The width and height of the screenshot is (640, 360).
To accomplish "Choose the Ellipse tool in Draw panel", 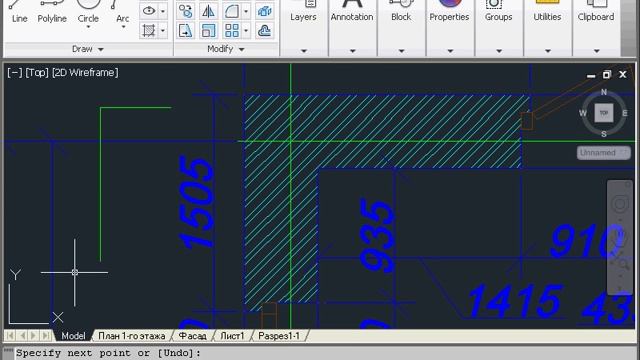I will pos(149,11).
